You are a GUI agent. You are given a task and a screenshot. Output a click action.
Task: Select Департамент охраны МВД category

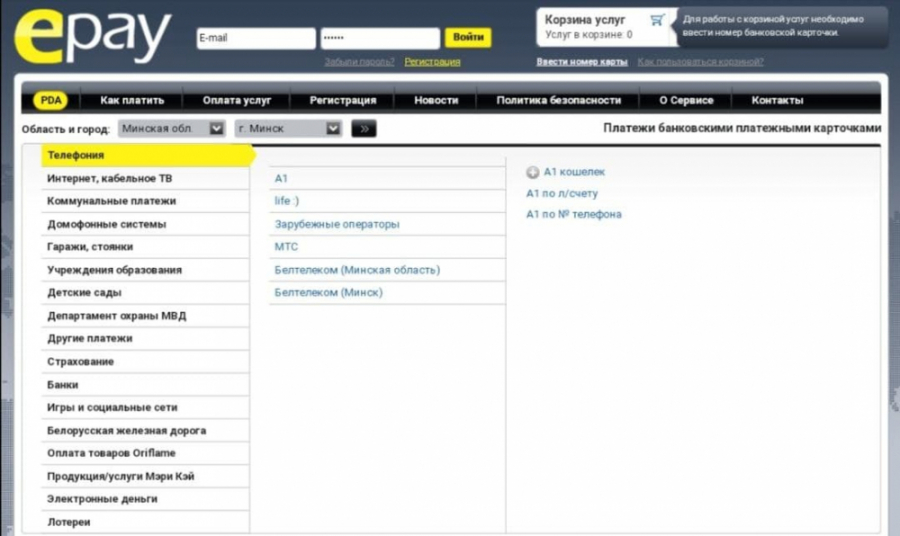[x=145, y=316]
